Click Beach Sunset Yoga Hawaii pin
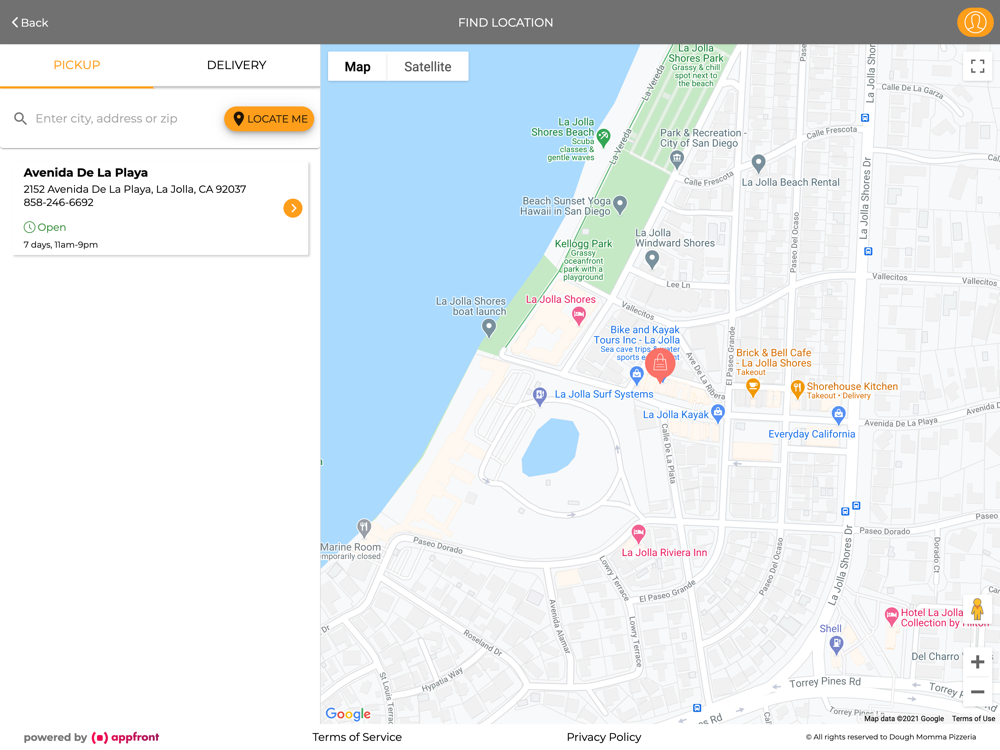This screenshot has height=750, width=1000. click(620, 205)
